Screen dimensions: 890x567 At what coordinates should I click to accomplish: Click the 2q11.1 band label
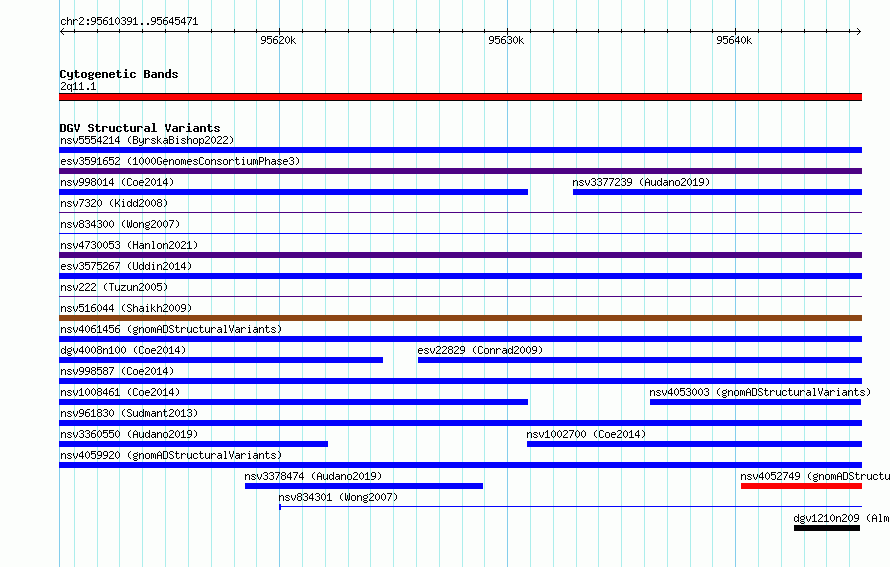(78, 86)
